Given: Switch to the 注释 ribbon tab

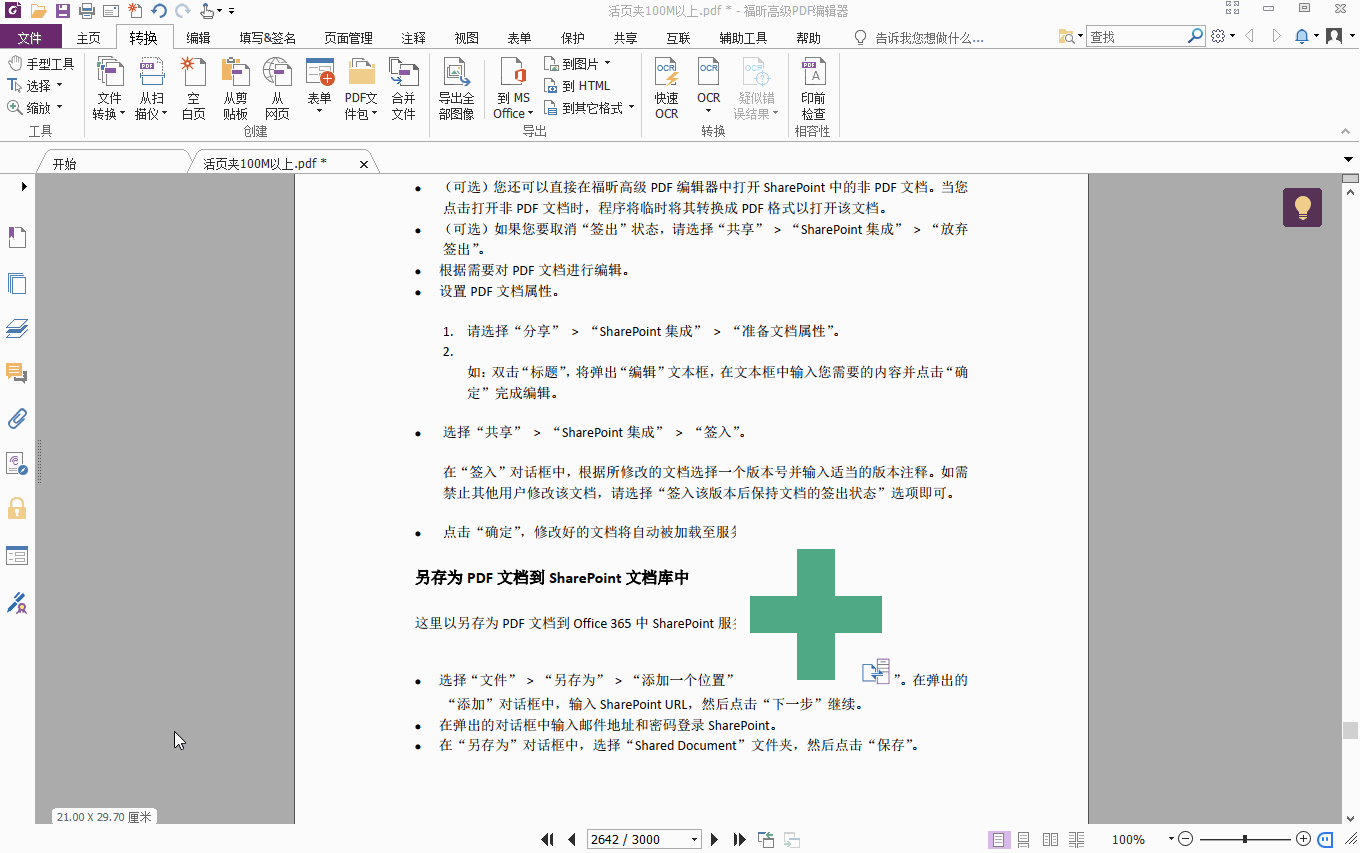Looking at the screenshot, I should tap(413, 37).
